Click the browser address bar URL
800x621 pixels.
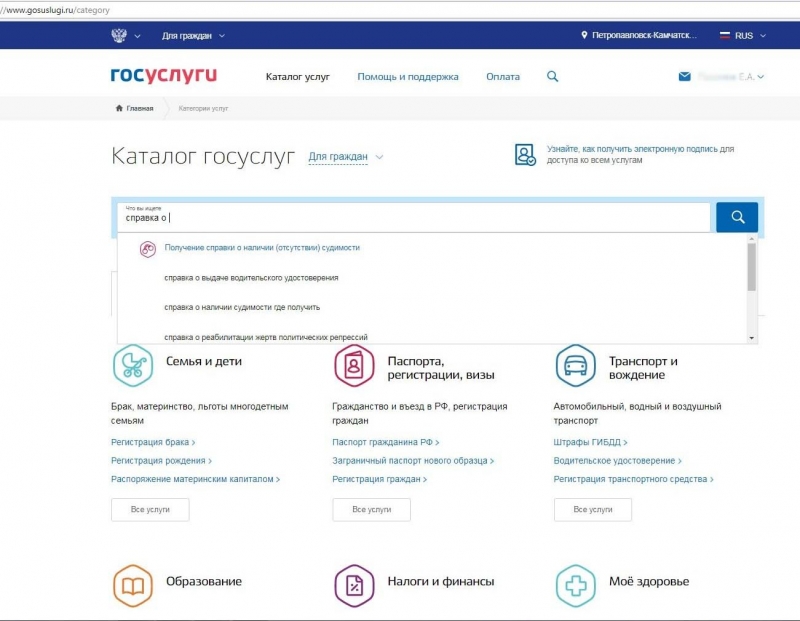click(x=55, y=10)
